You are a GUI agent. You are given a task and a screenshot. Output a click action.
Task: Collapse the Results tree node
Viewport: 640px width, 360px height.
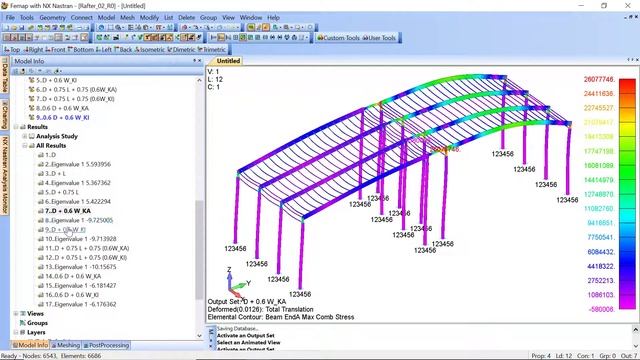point(16,127)
